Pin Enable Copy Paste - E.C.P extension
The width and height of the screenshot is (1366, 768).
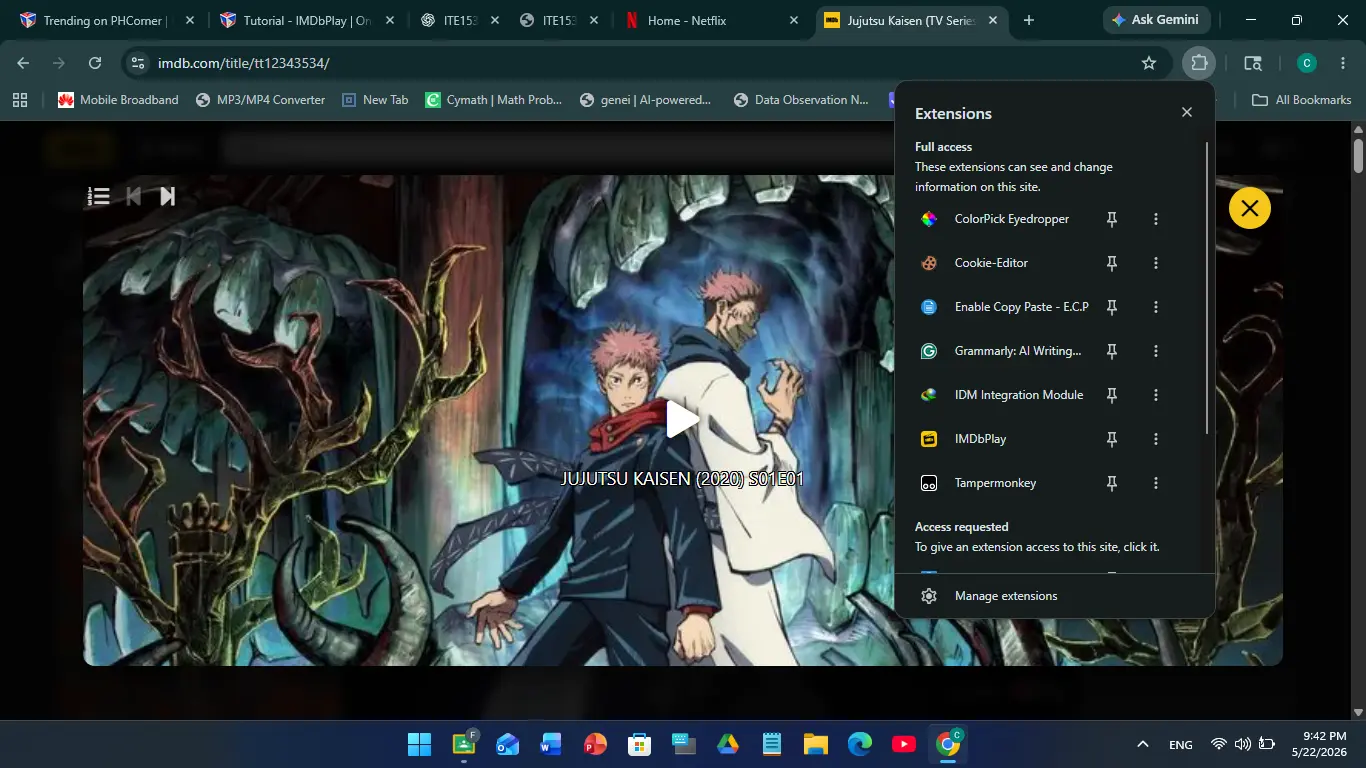[x=1111, y=307]
